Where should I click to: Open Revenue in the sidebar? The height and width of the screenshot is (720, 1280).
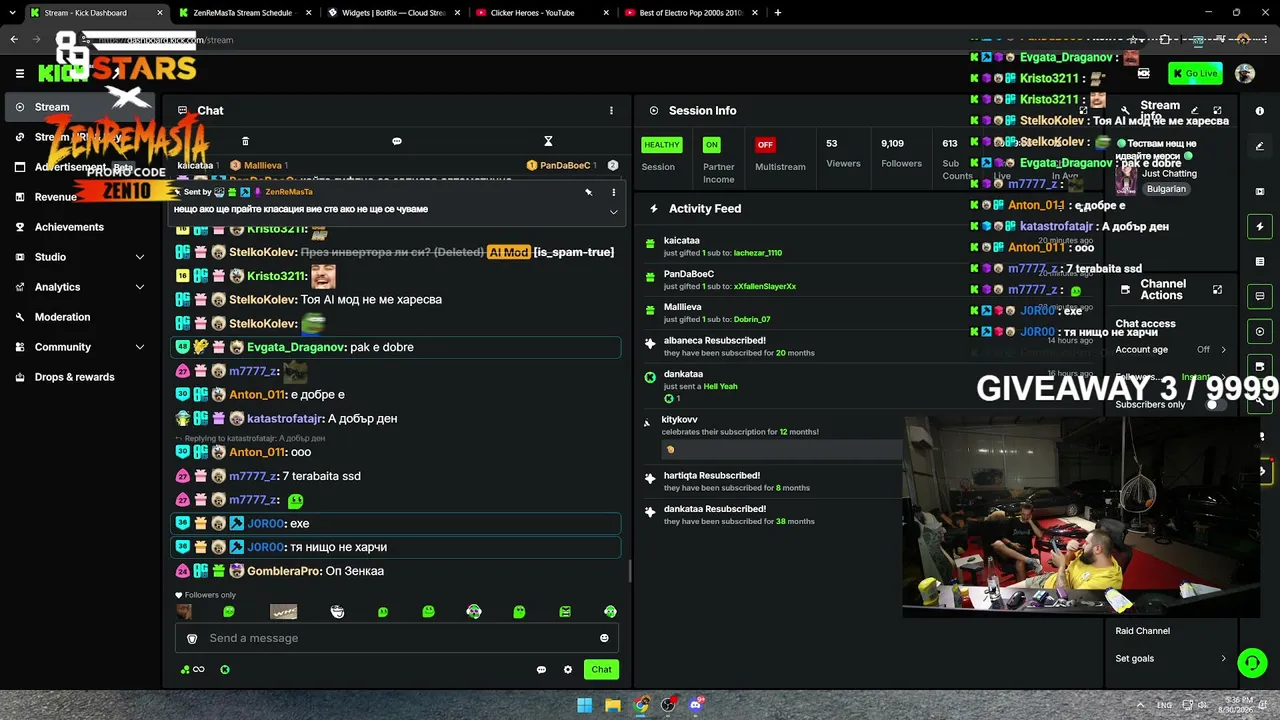click(x=56, y=197)
